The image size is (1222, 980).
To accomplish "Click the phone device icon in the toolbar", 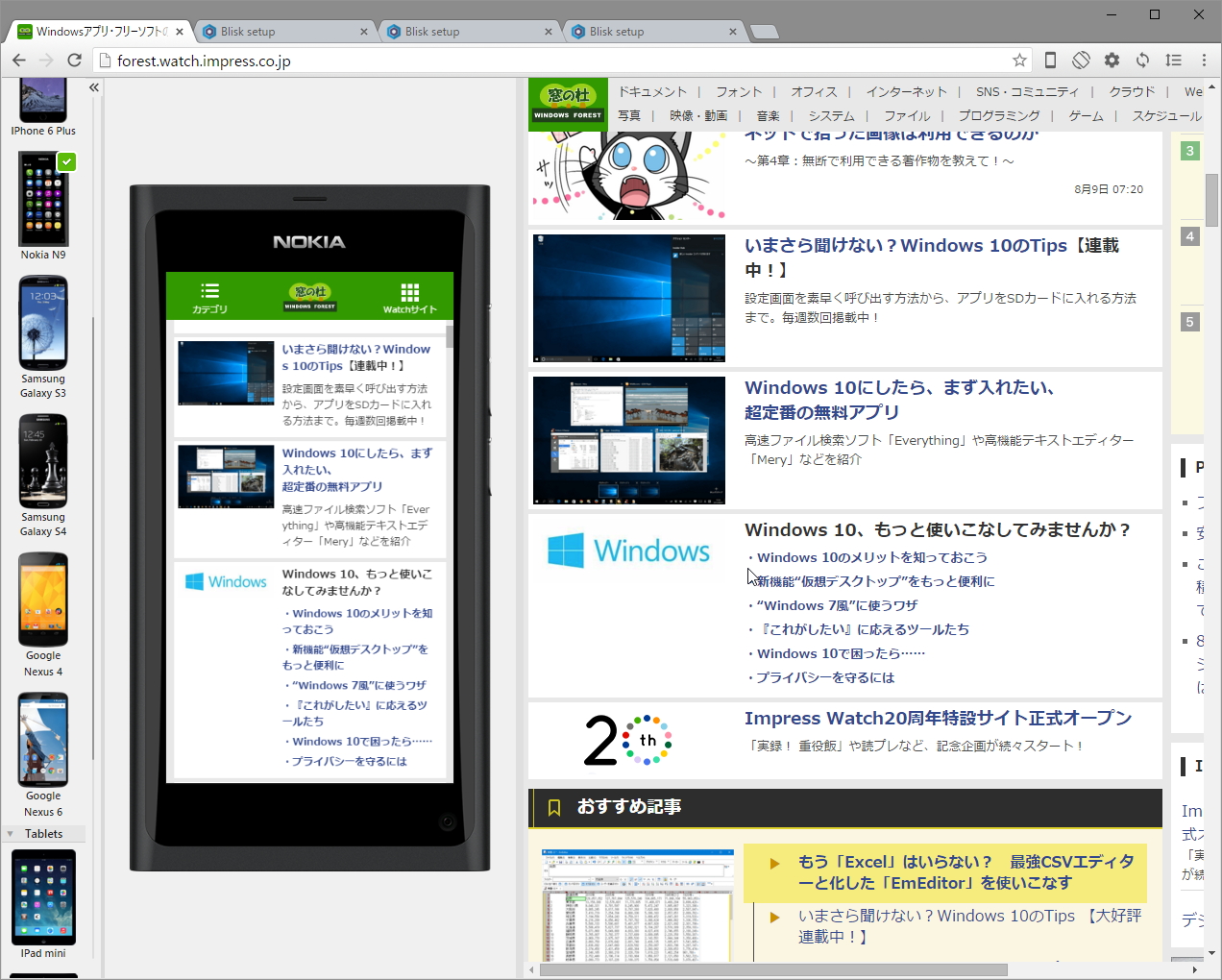I will tap(1050, 60).
